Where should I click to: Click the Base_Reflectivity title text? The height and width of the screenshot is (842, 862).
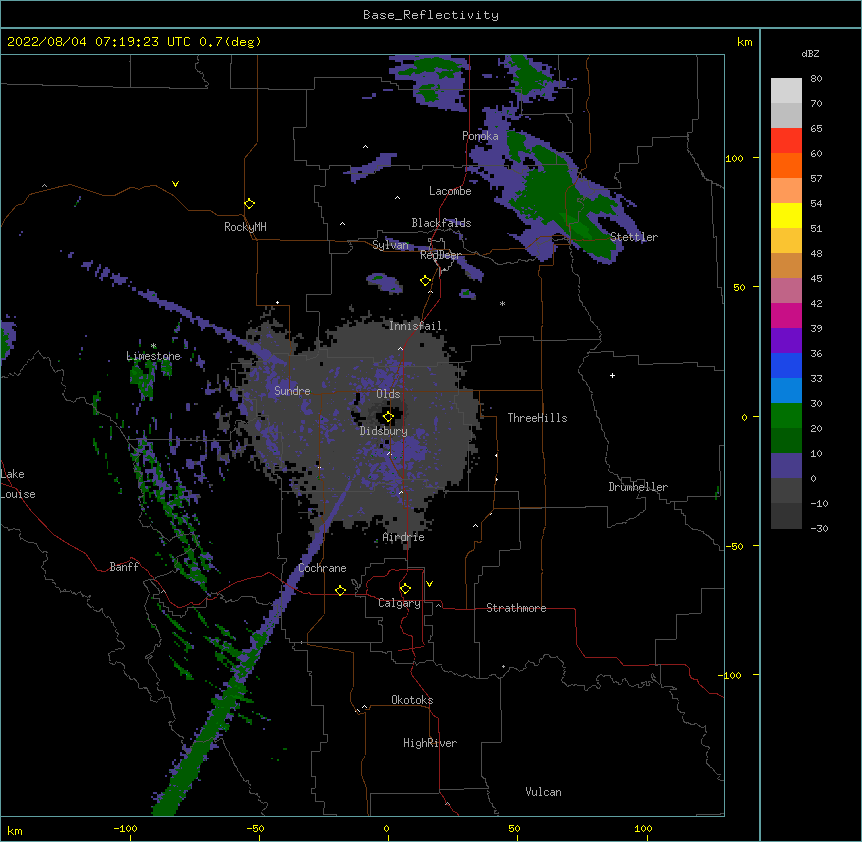431,15
